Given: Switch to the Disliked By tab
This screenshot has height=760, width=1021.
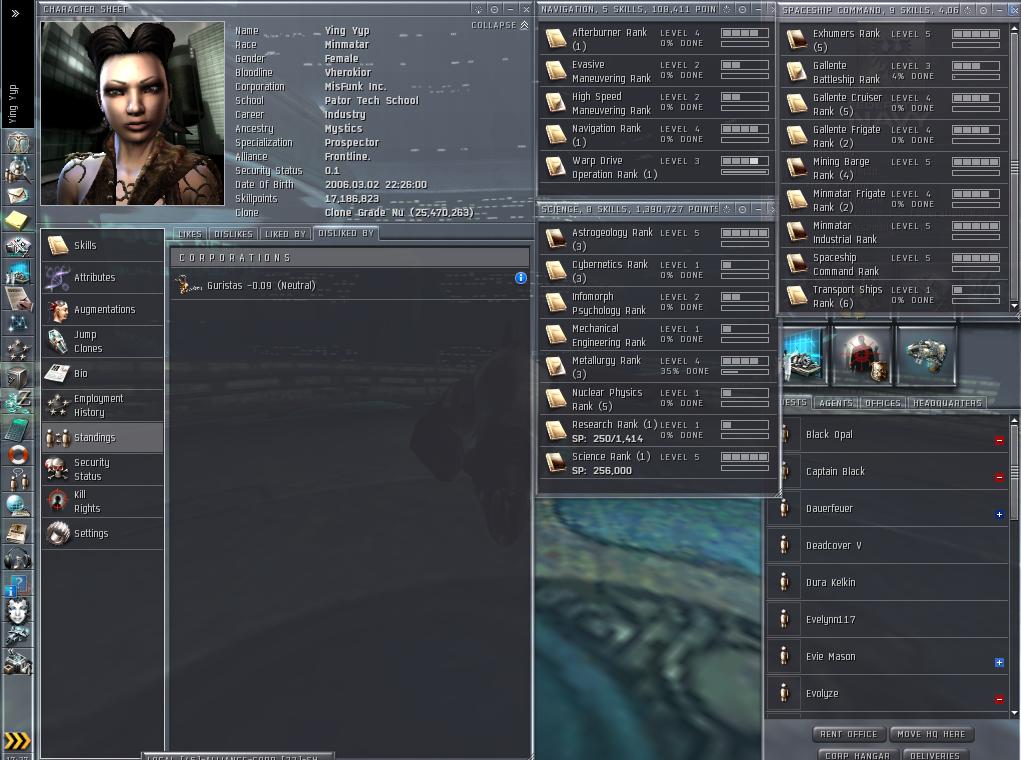Looking at the screenshot, I should pyautogui.click(x=346, y=233).
